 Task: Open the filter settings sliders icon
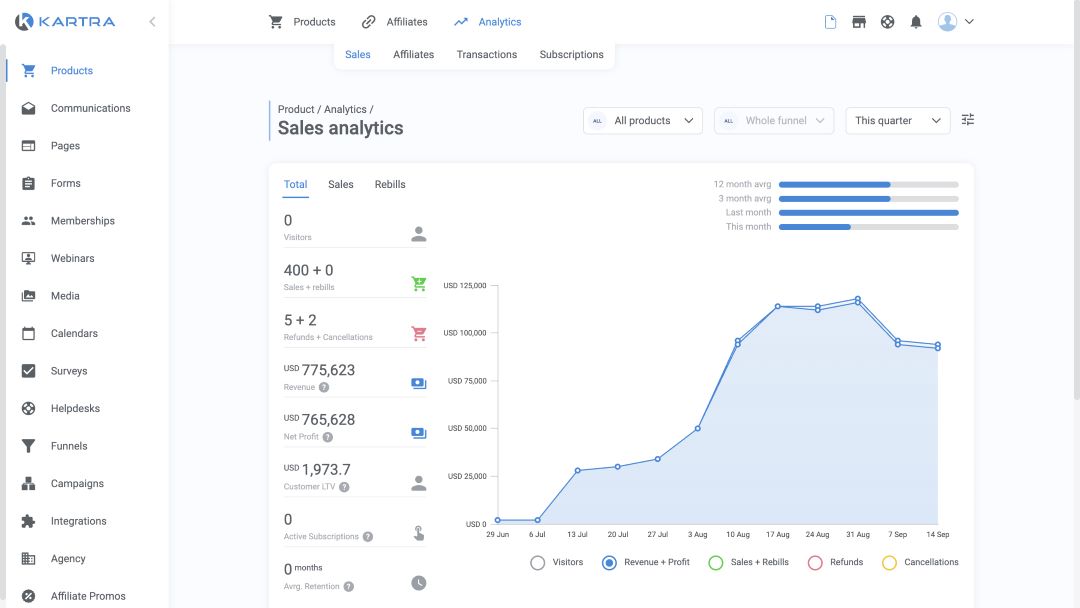[x=967, y=120]
